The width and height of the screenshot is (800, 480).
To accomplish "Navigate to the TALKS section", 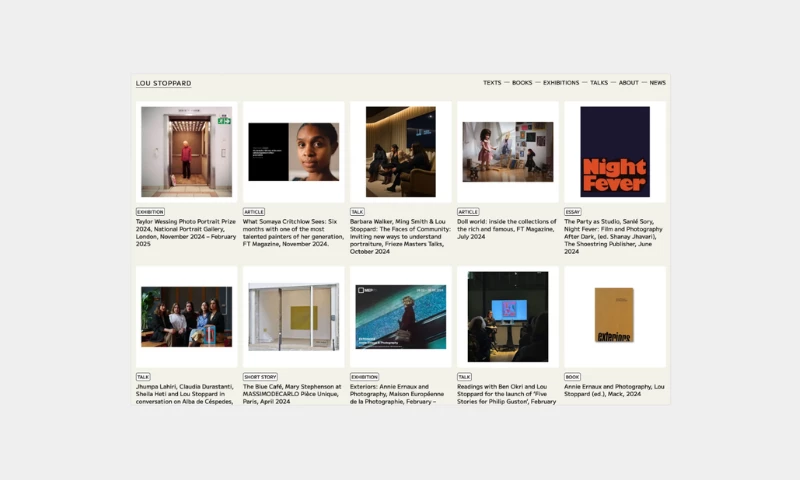I will [599, 83].
